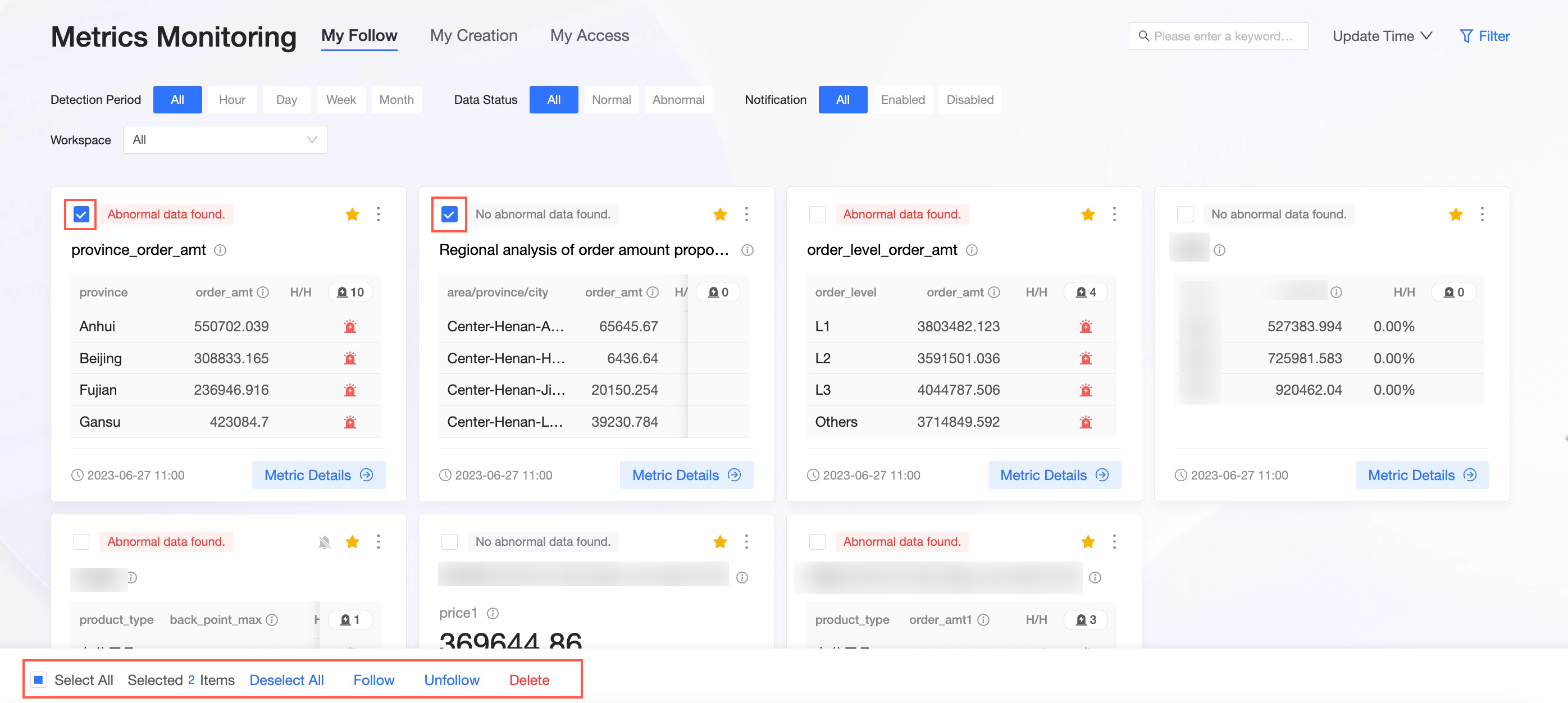Open more options on order_level_order_amt card
This screenshot has height=703, width=1568.
coord(1114,214)
